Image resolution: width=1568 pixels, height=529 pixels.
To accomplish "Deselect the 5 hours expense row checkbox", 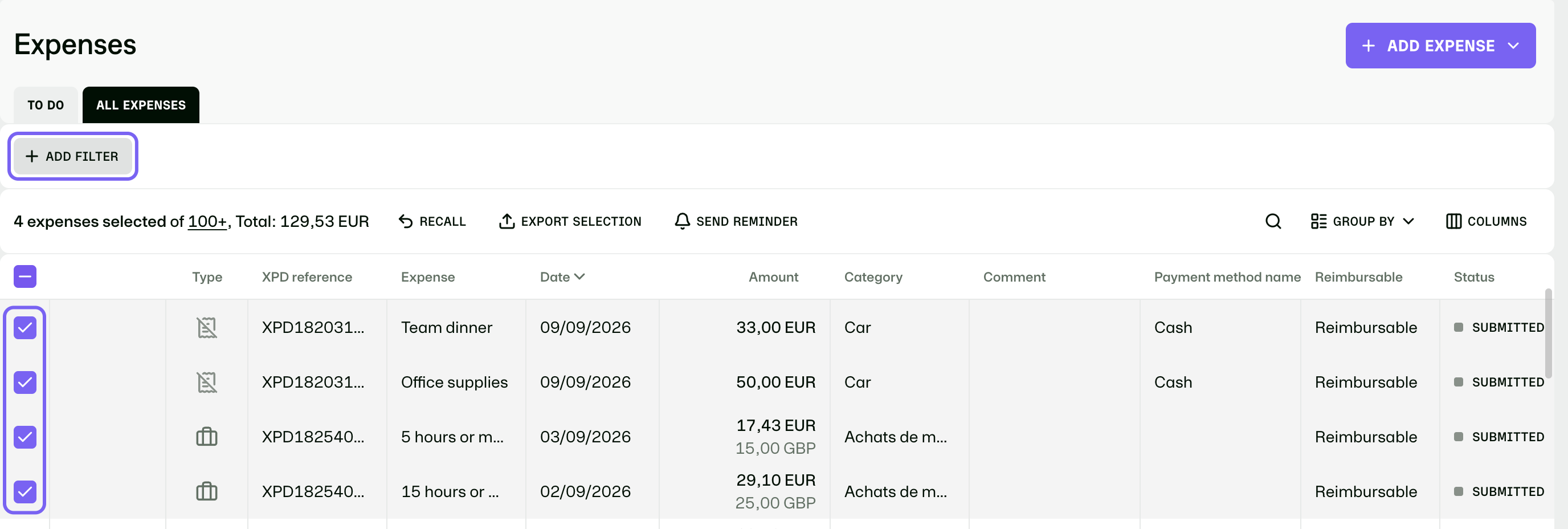I will pos(25,437).
